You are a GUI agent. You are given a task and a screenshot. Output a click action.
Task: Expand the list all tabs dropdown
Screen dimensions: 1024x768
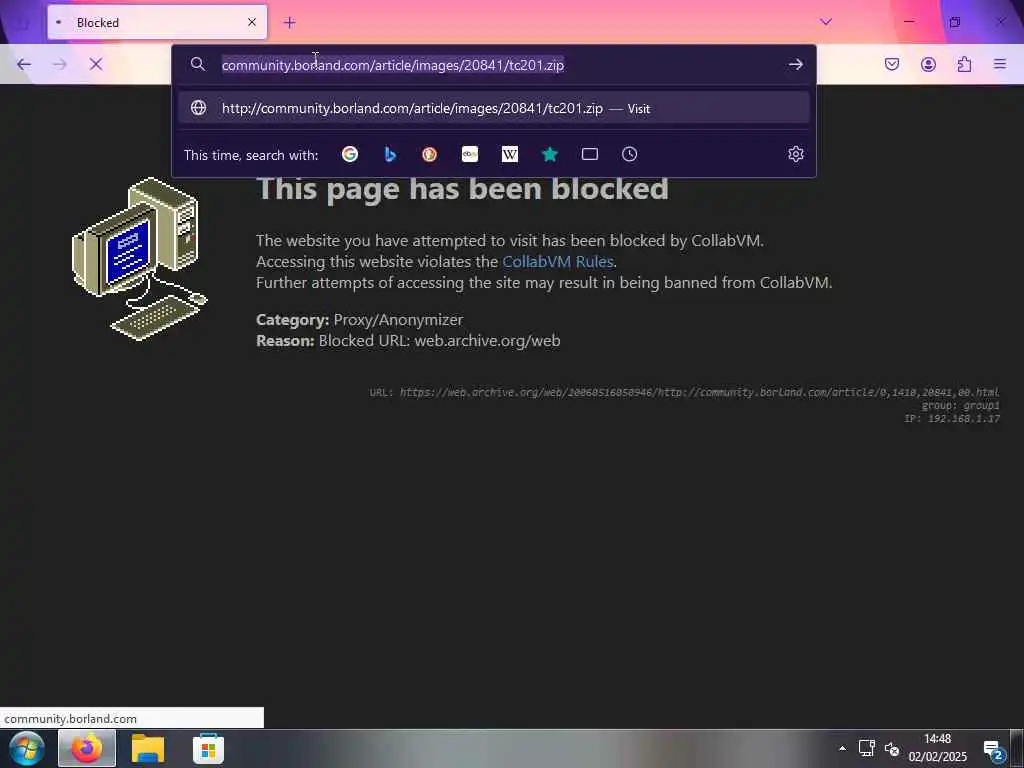(x=826, y=22)
